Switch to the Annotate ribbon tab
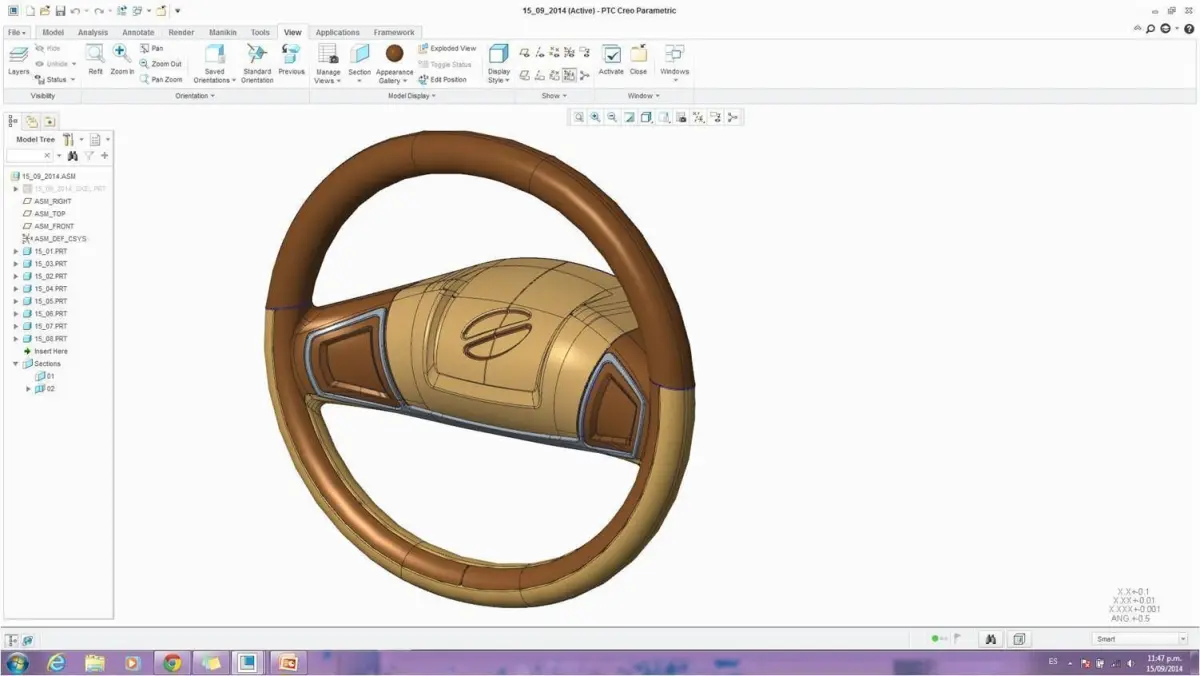This screenshot has height=676, width=1200. [x=138, y=32]
